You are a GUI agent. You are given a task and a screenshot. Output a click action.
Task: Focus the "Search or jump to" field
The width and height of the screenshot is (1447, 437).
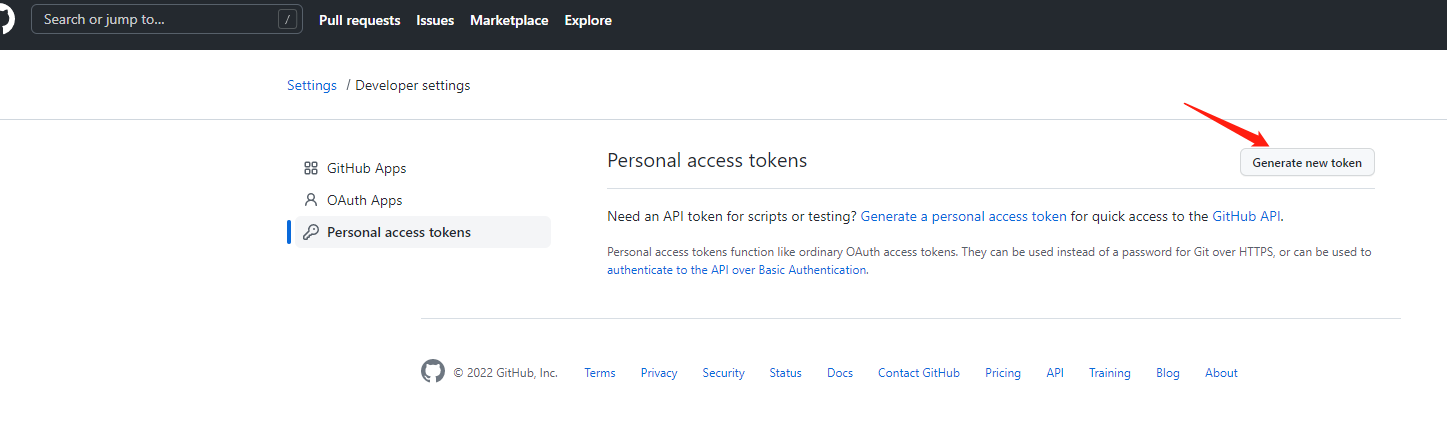pos(167,19)
